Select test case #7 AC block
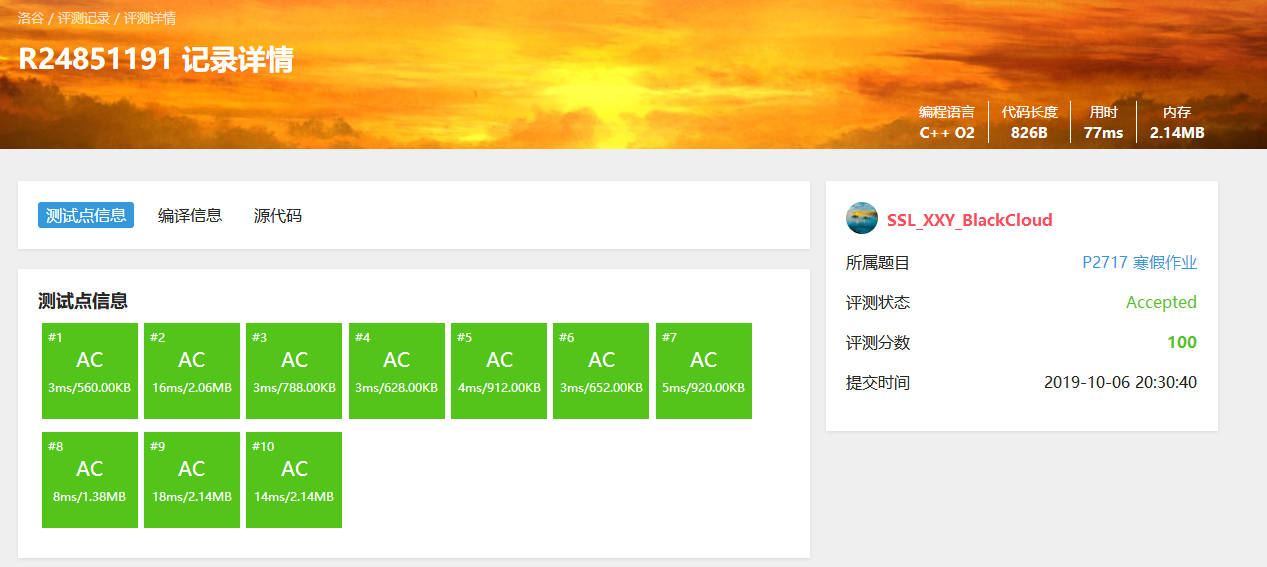 tap(704, 371)
